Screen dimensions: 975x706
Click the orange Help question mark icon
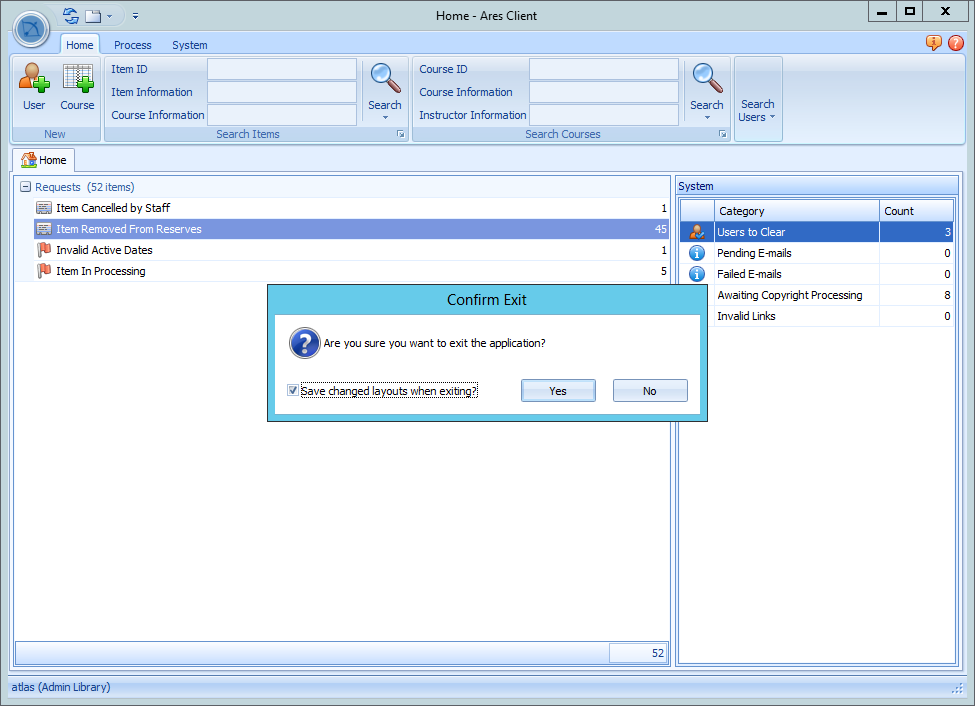[956, 43]
